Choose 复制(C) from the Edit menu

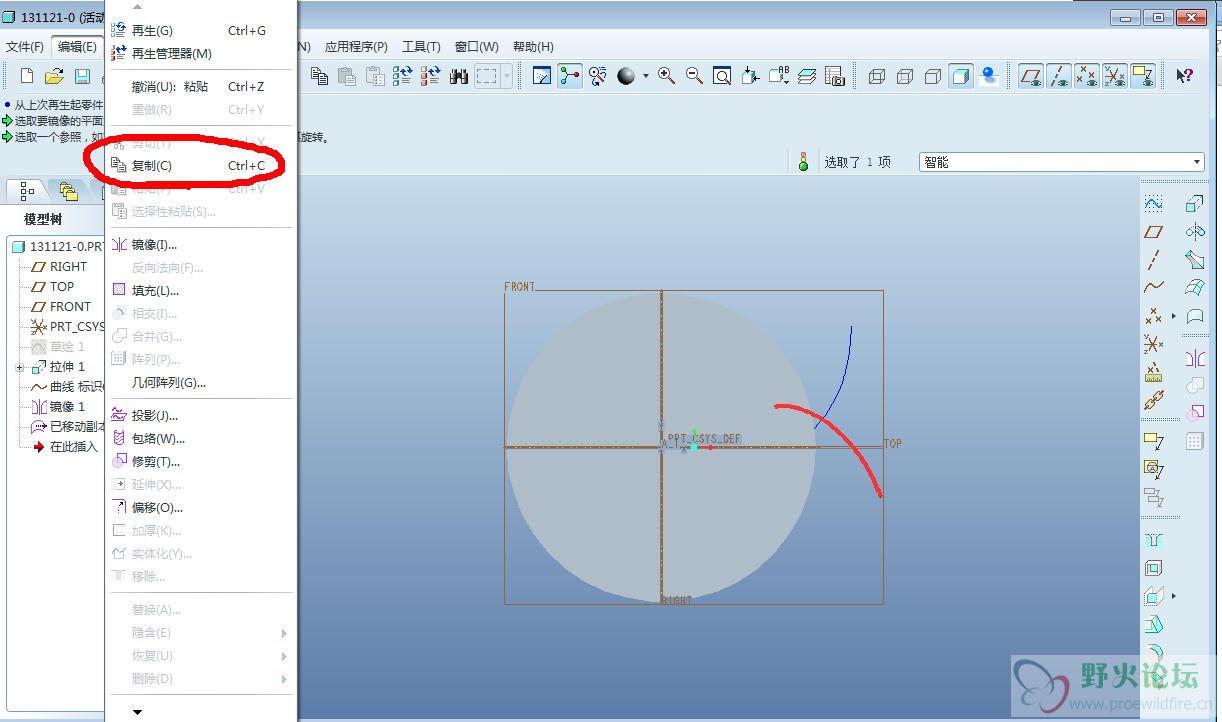tap(199, 165)
